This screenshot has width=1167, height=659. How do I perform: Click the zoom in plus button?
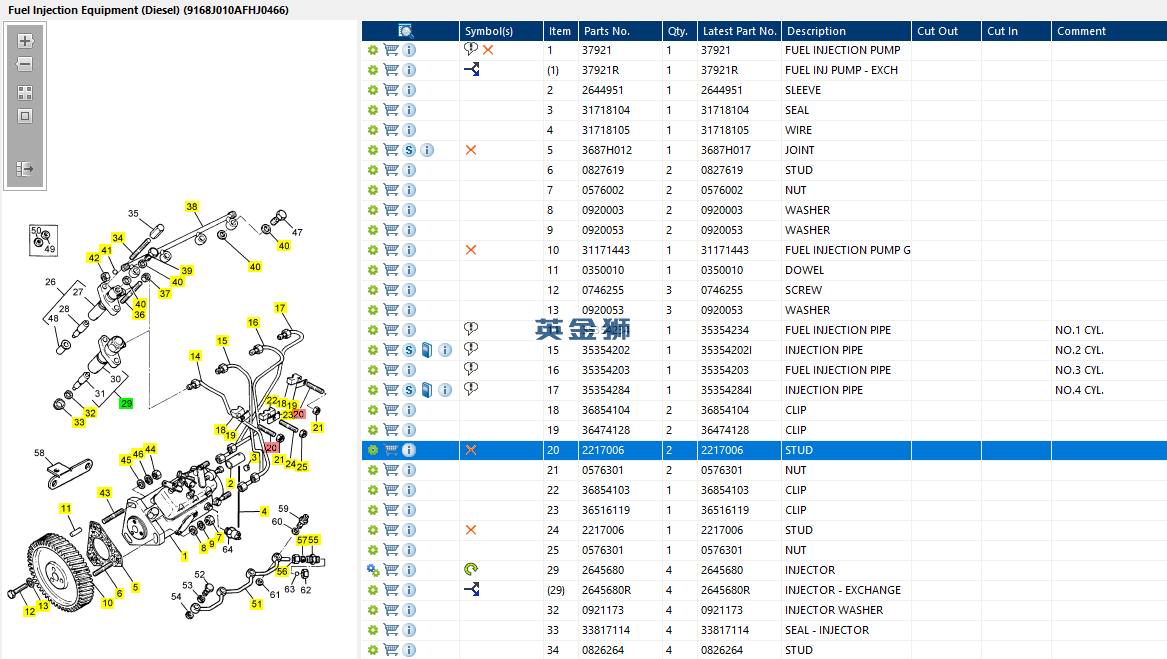pyautogui.click(x=25, y=41)
